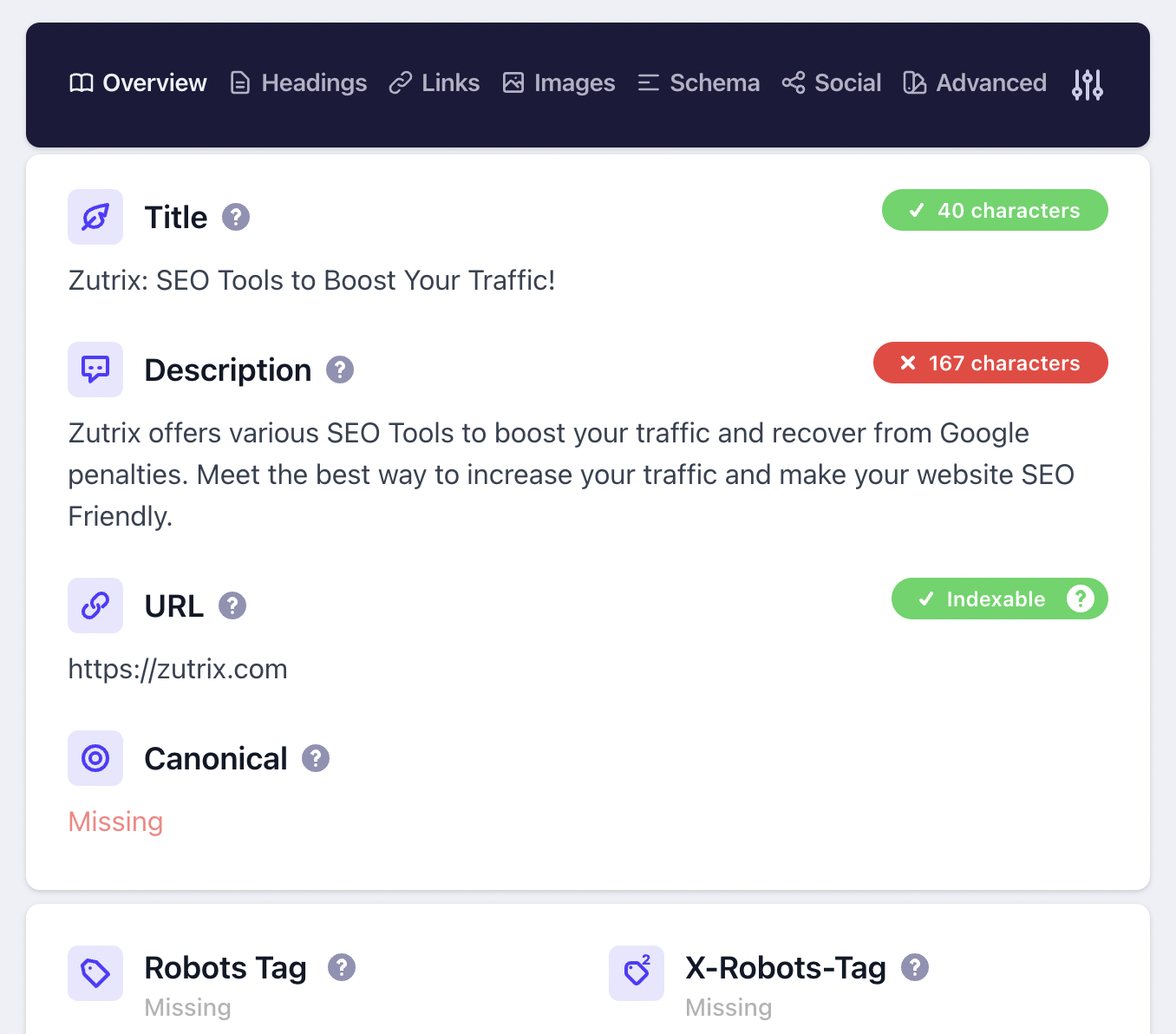Click Missing under Robots Tag

(188, 1007)
